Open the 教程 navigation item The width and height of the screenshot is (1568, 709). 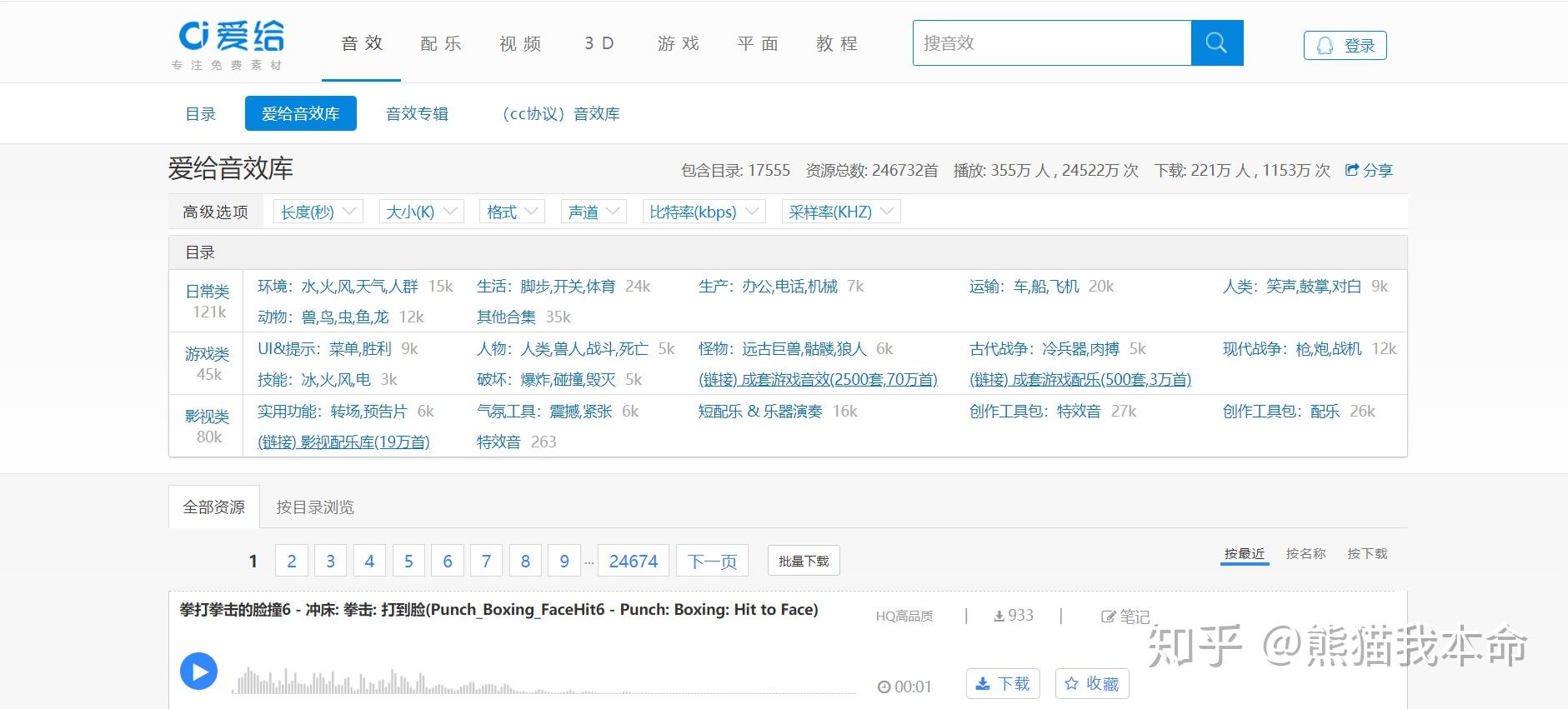click(837, 43)
